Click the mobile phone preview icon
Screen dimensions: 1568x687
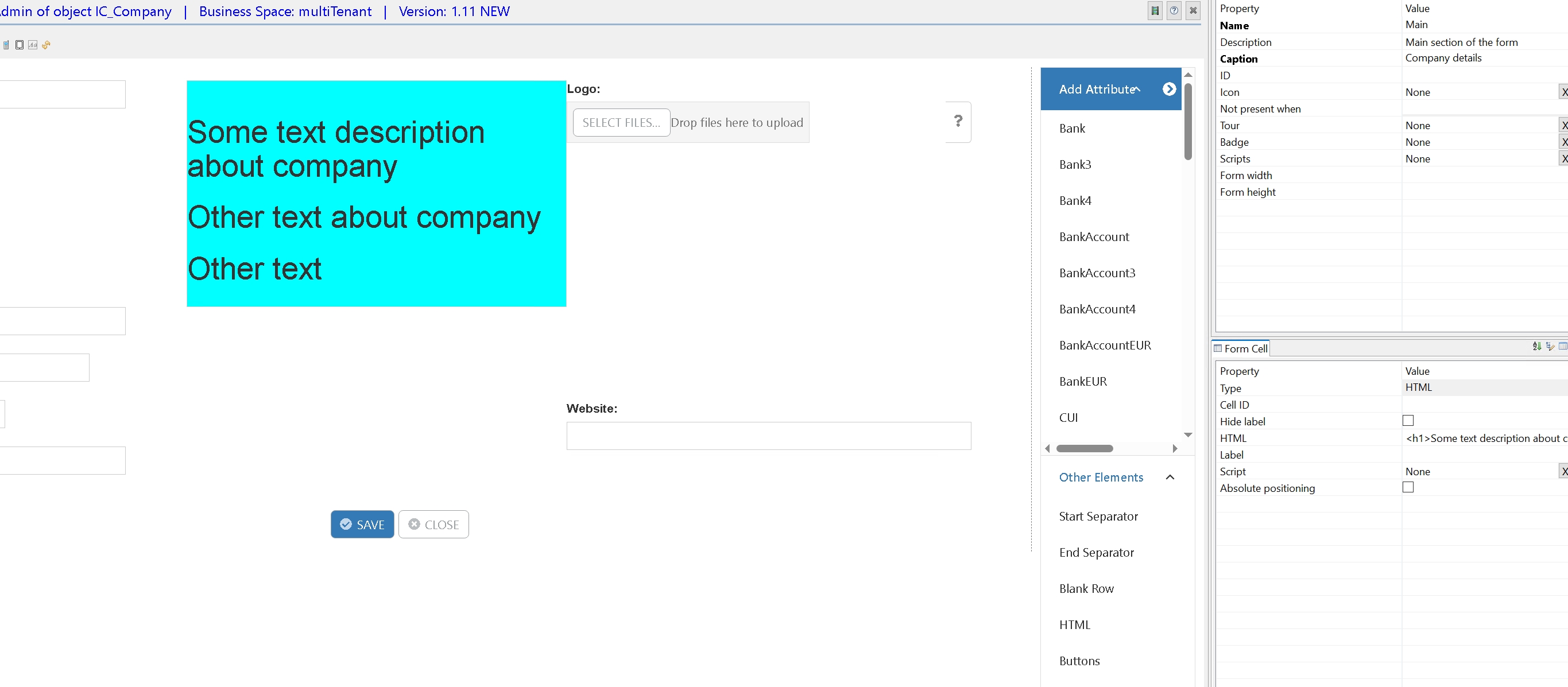pos(6,45)
